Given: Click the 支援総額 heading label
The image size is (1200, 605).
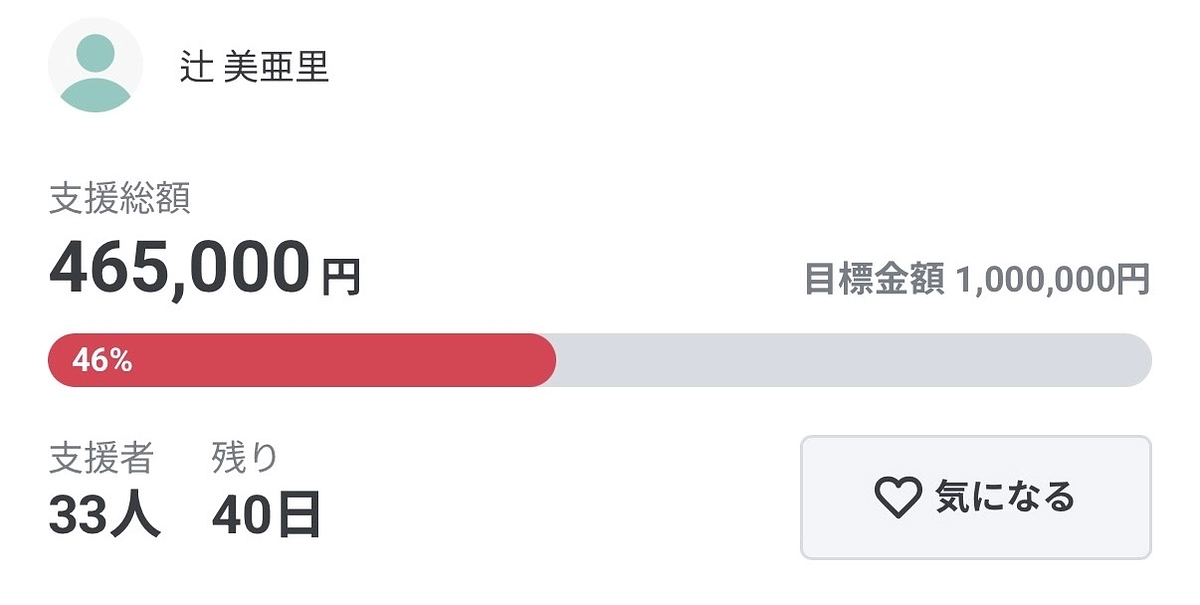Looking at the screenshot, I should [120, 198].
